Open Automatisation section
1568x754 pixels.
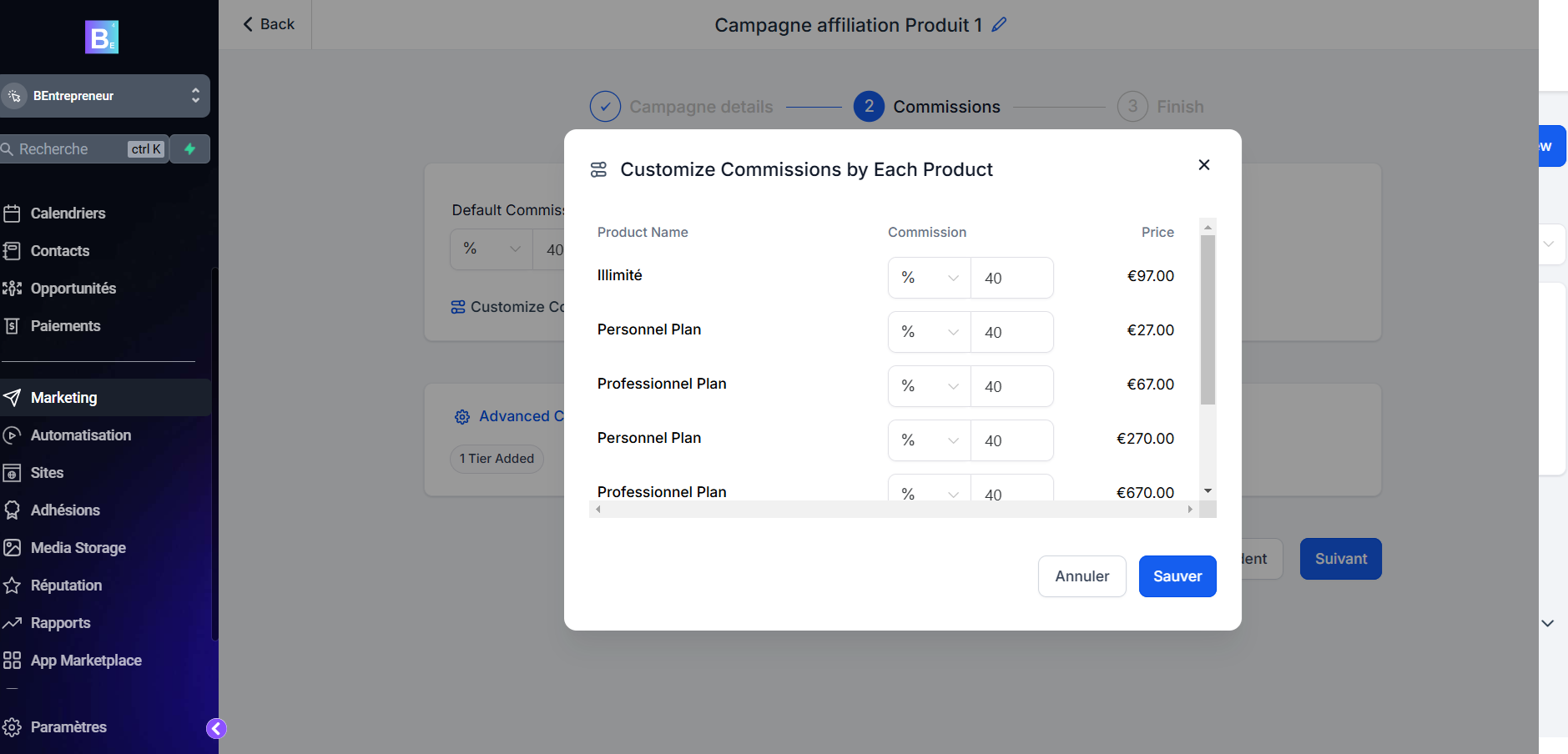coord(81,435)
